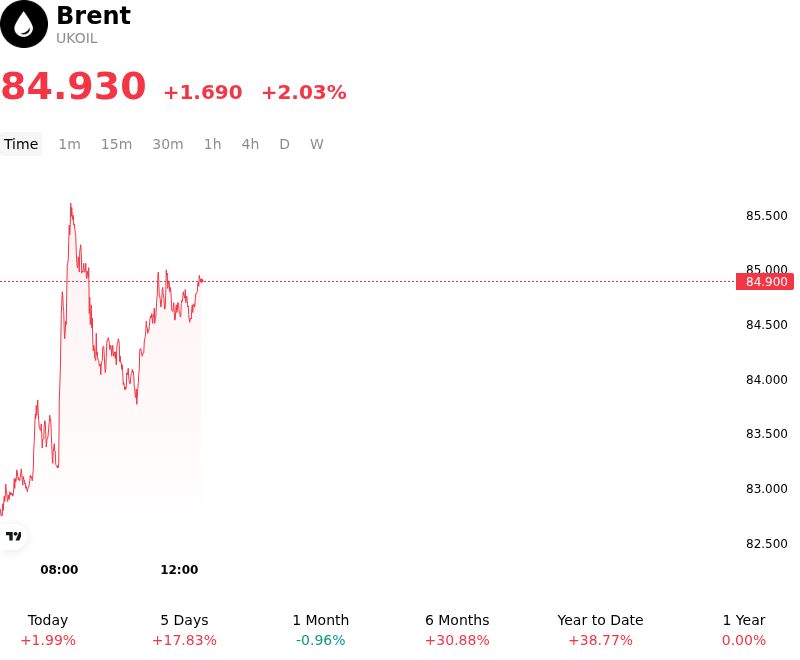The height and width of the screenshot is (660, 800).
Task: Switch chart to 1h interval
Action: [213, 144]
